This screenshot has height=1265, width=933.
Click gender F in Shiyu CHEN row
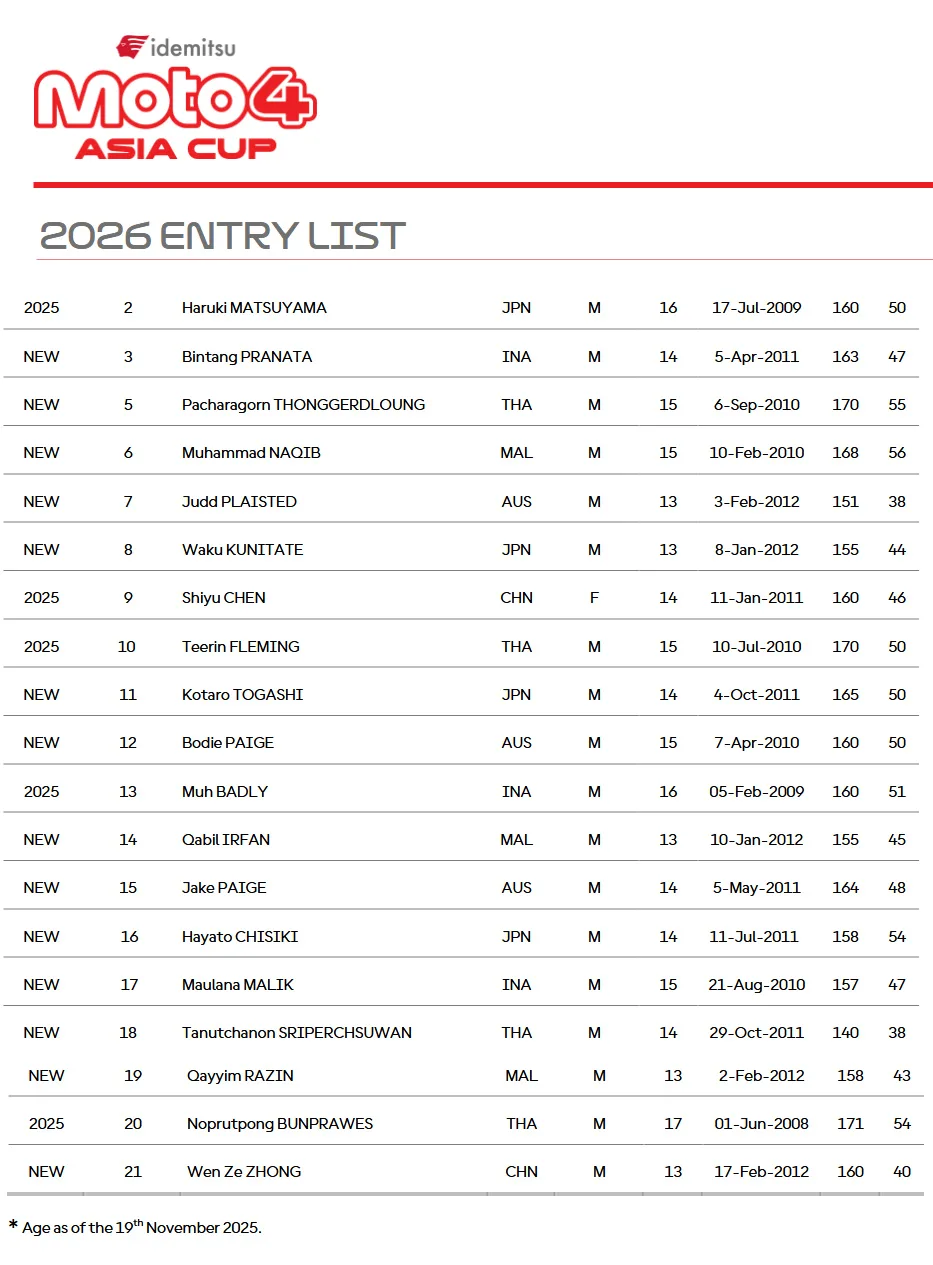click(x=594, y=598)
